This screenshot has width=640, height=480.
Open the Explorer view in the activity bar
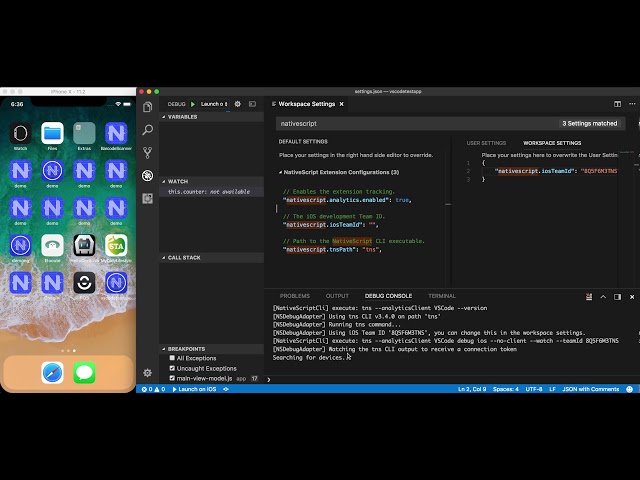(147, 107)
